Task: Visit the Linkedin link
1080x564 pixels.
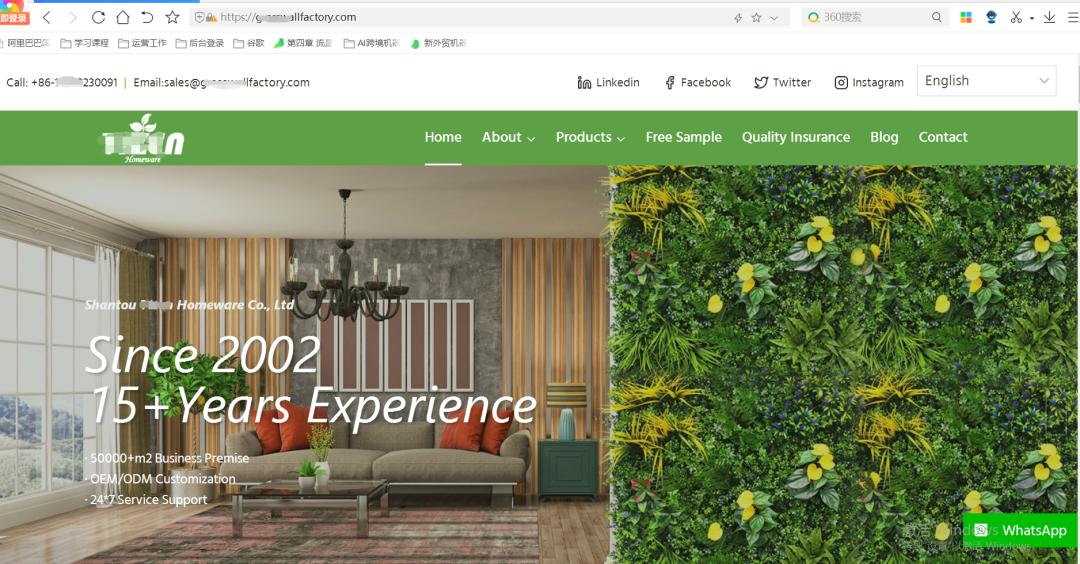Action: point(608,83)
